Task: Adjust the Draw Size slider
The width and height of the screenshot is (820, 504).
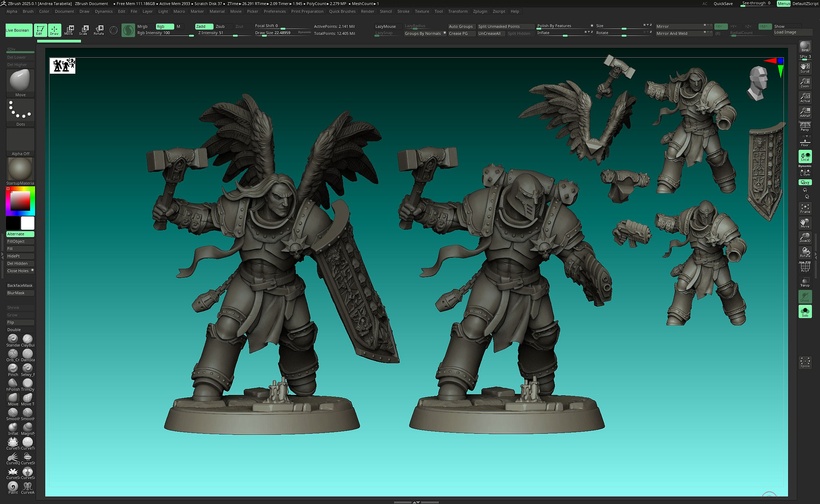Action: [x=282, y=33]
